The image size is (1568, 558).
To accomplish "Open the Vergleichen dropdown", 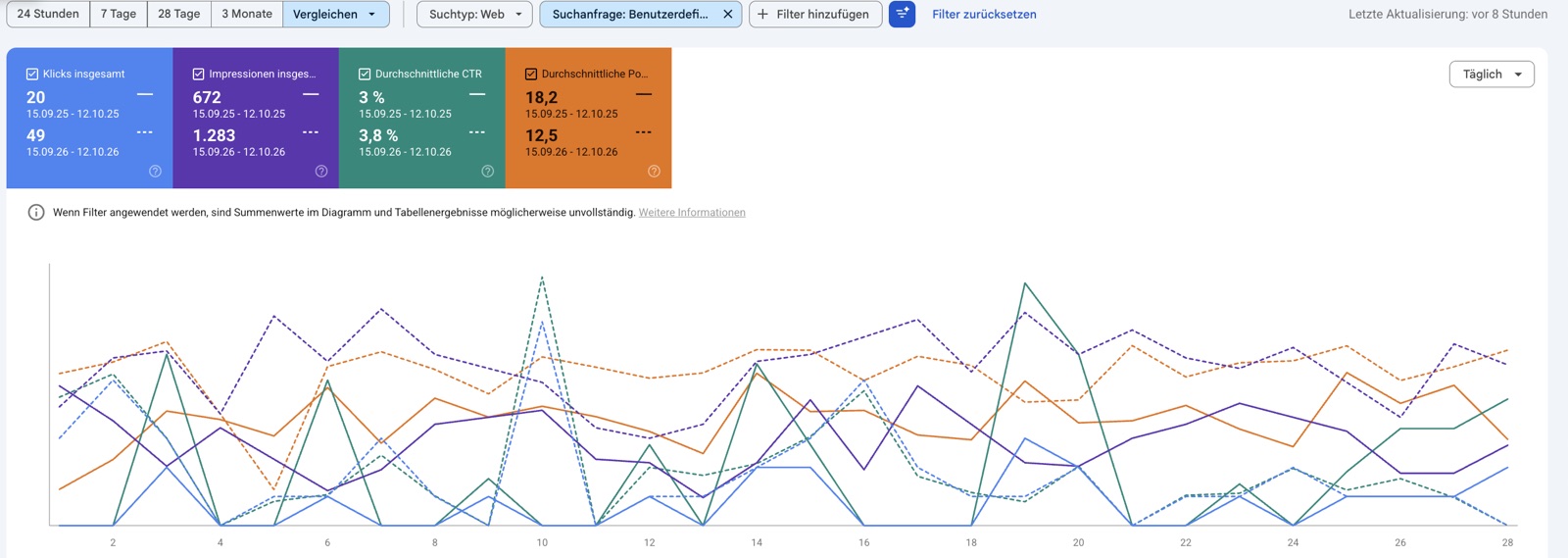I will tap(335, 14).
